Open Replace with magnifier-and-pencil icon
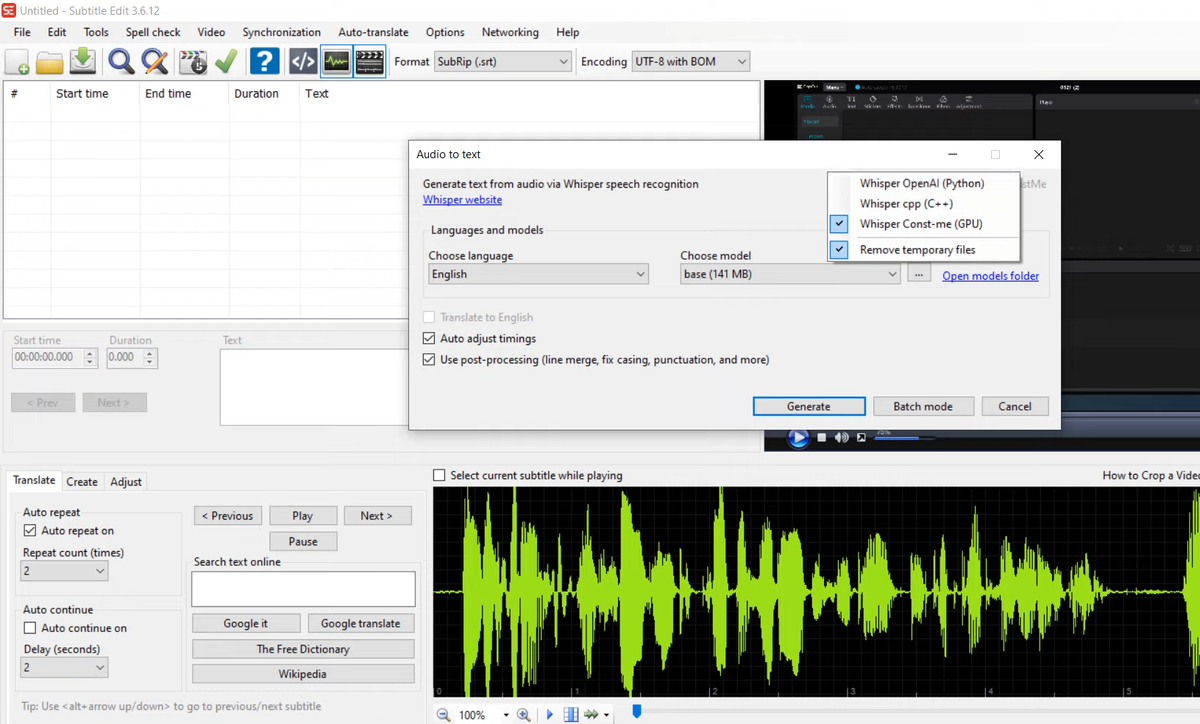Viewport: 1200px width, 724px height. (155, 62)
